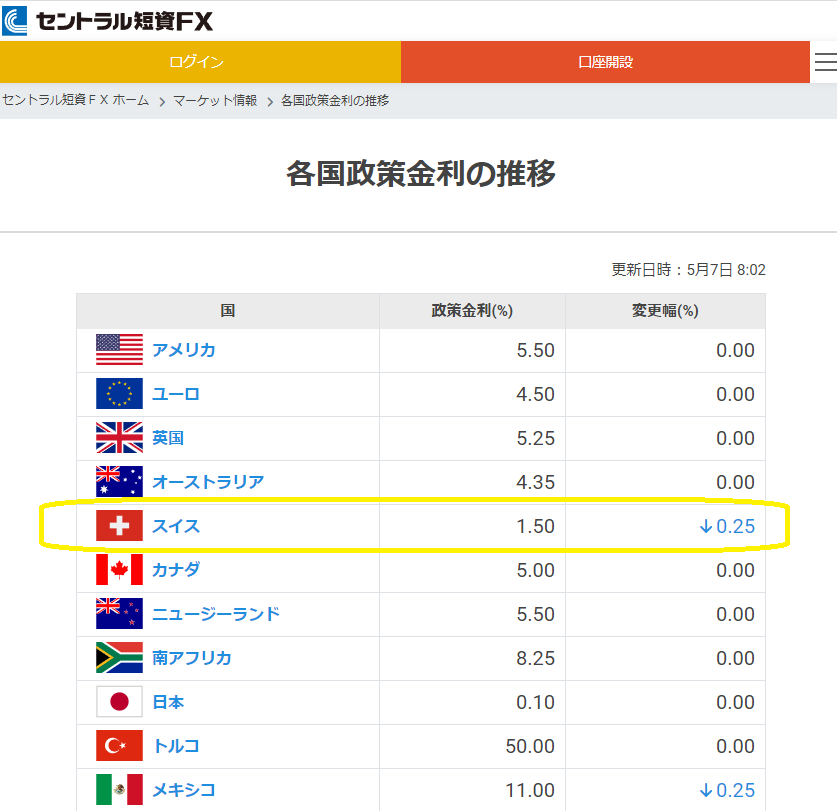
Task: Click the 口座開設 button
Action: click(x=605, y=62)
